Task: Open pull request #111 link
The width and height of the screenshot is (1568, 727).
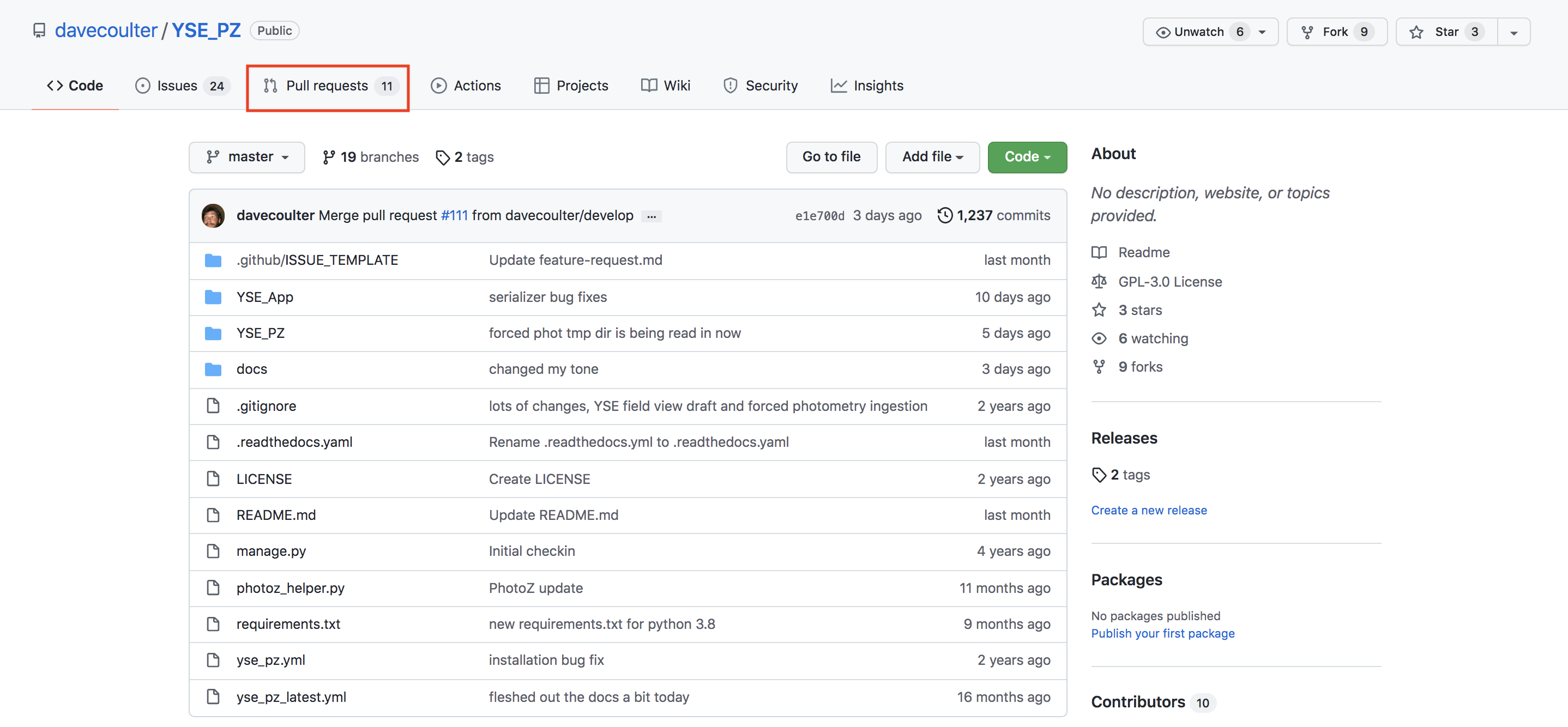Action: (454, 215)
